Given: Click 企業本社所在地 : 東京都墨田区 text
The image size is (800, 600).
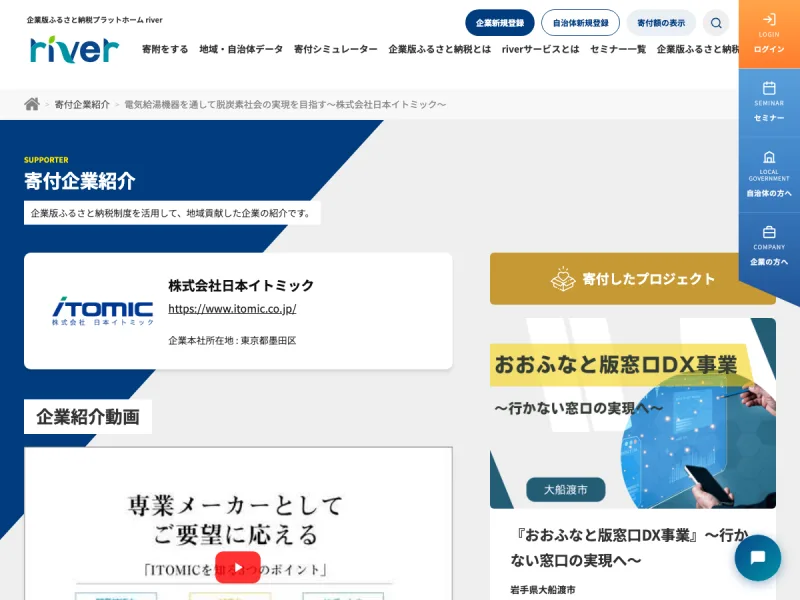Looking at the screenshot, I should click(x=232, y=340).
